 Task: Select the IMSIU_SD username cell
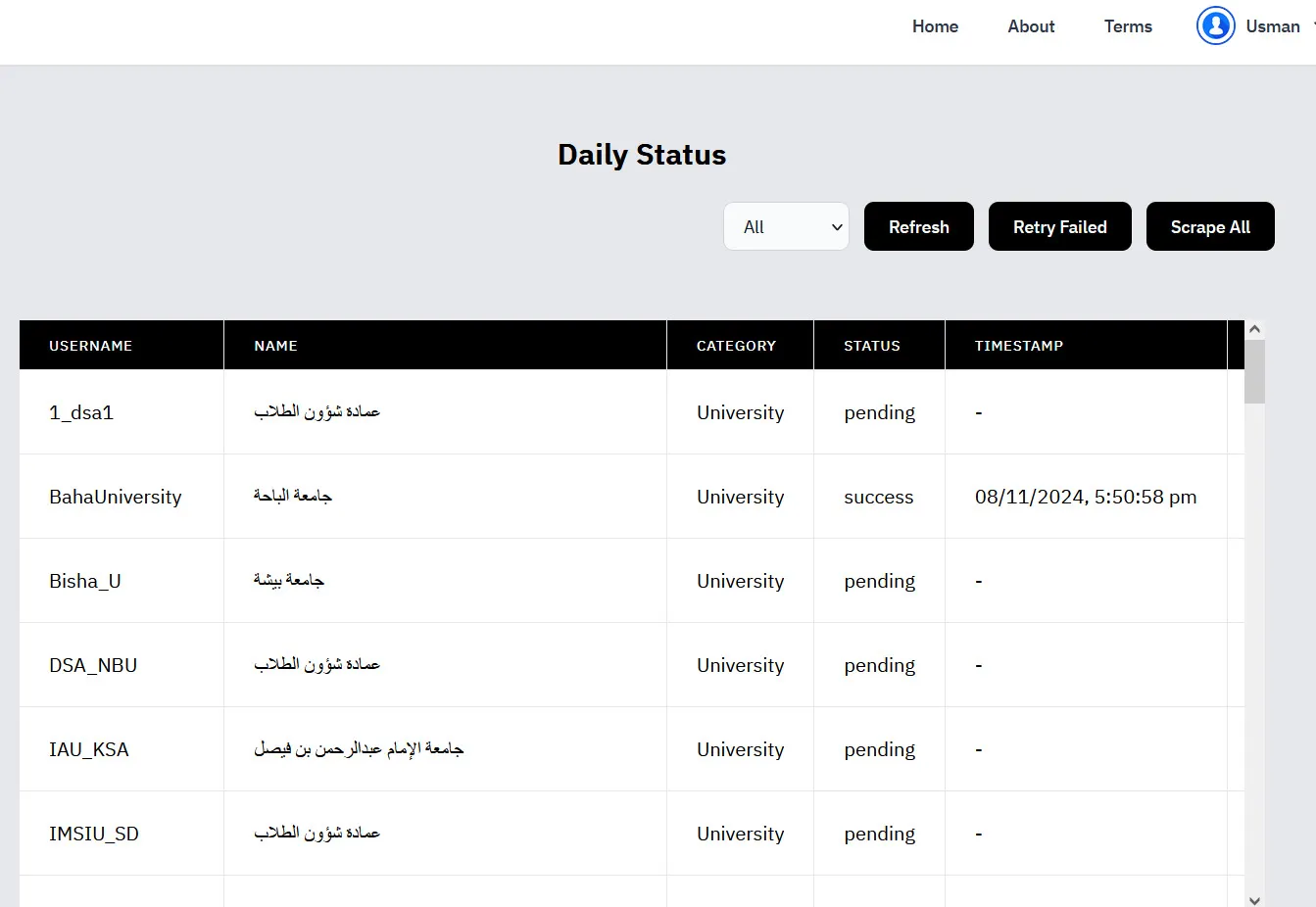[x=122, y=834]
